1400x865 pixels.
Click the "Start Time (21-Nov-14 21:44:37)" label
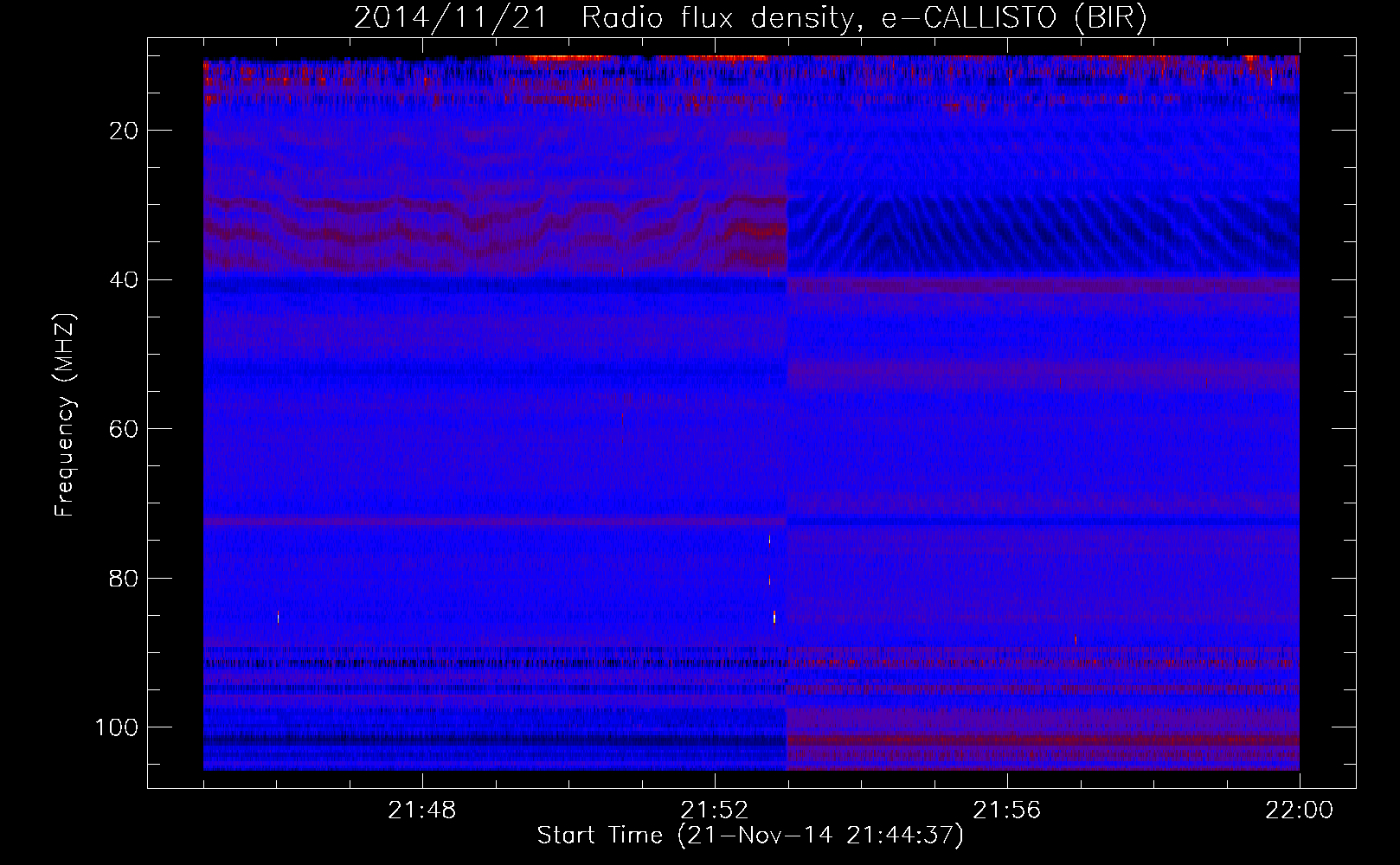coord(750,836)
